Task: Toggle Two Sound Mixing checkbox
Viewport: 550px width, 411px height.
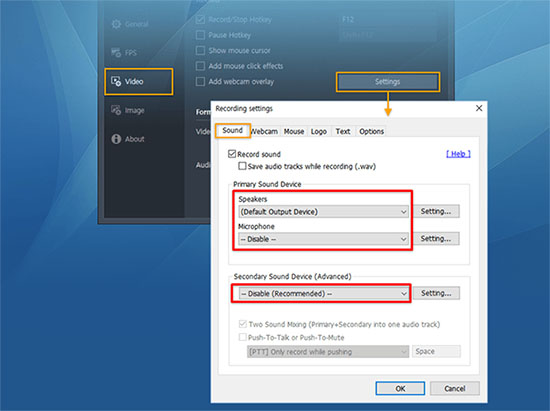Action: tap(242, 324)
